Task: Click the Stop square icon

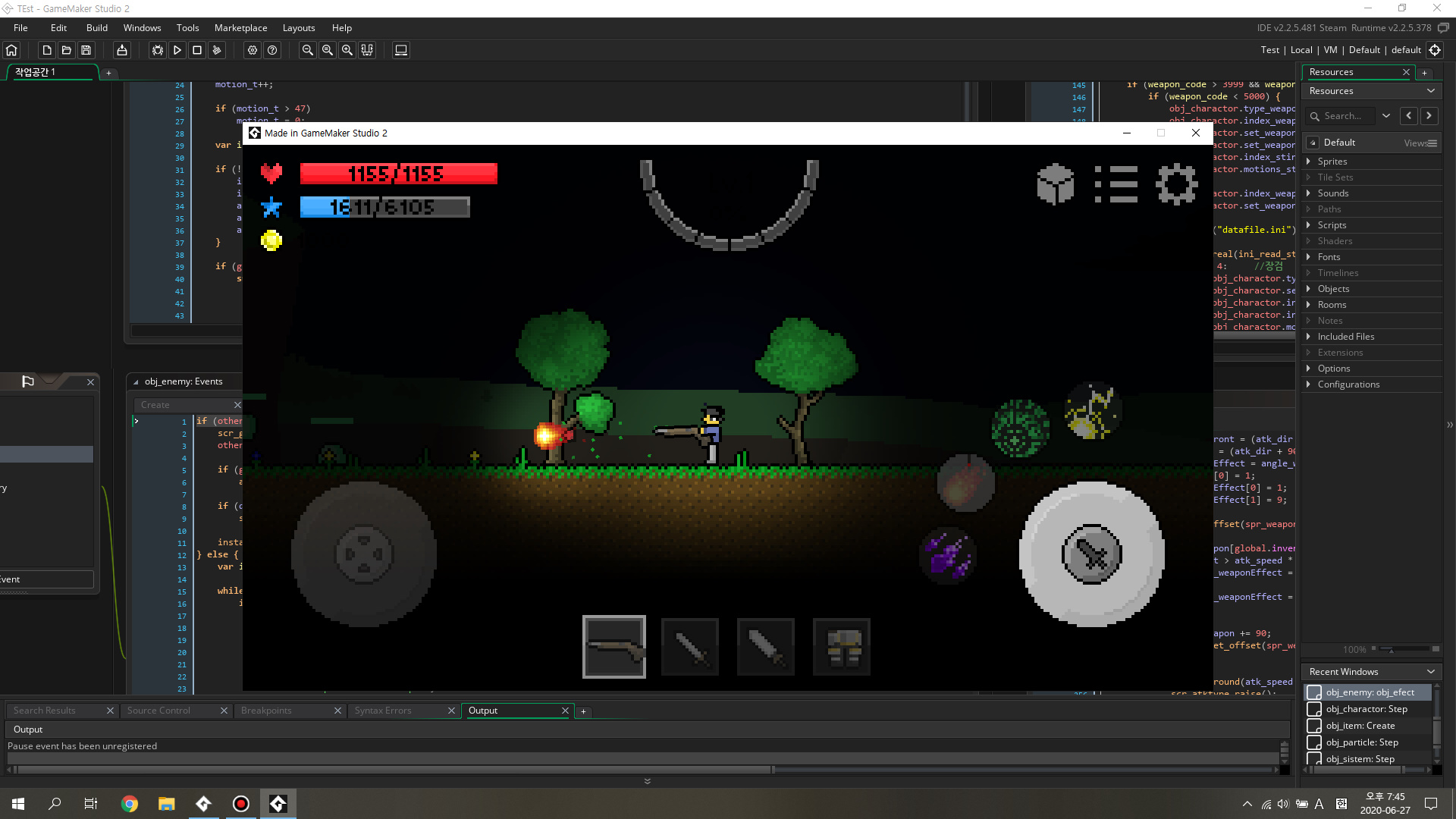Action: [197, 50]
